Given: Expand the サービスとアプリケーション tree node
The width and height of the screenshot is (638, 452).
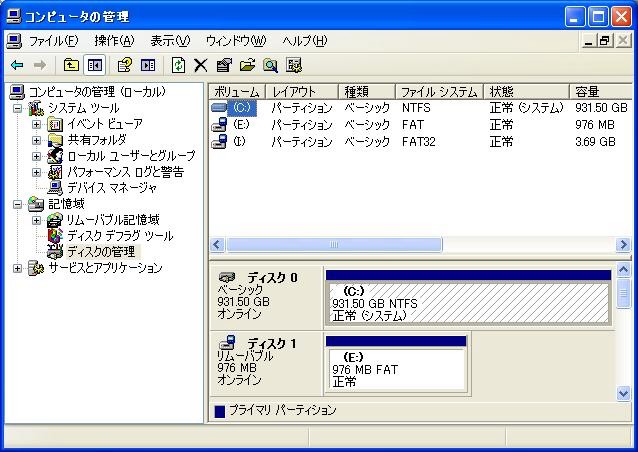Looking at the screenshot, I should [x=17, y=268].
